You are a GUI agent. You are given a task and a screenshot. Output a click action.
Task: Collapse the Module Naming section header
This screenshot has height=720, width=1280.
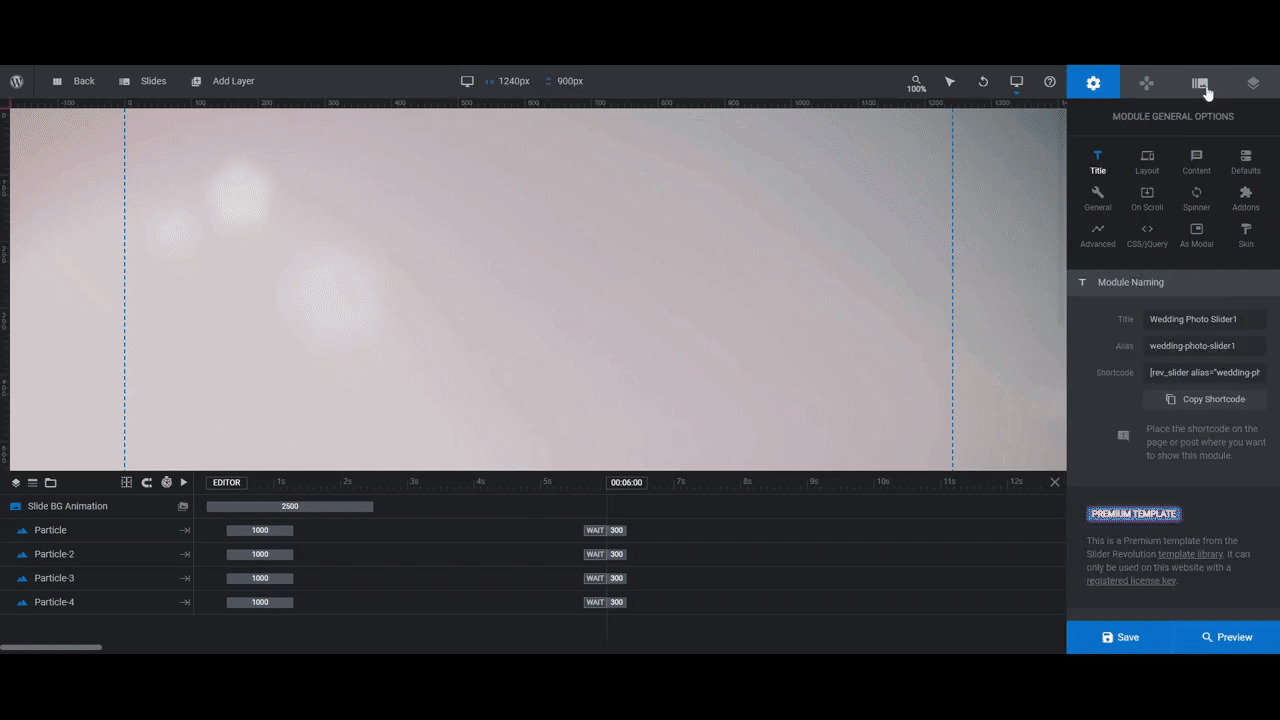pos(1173,282)
